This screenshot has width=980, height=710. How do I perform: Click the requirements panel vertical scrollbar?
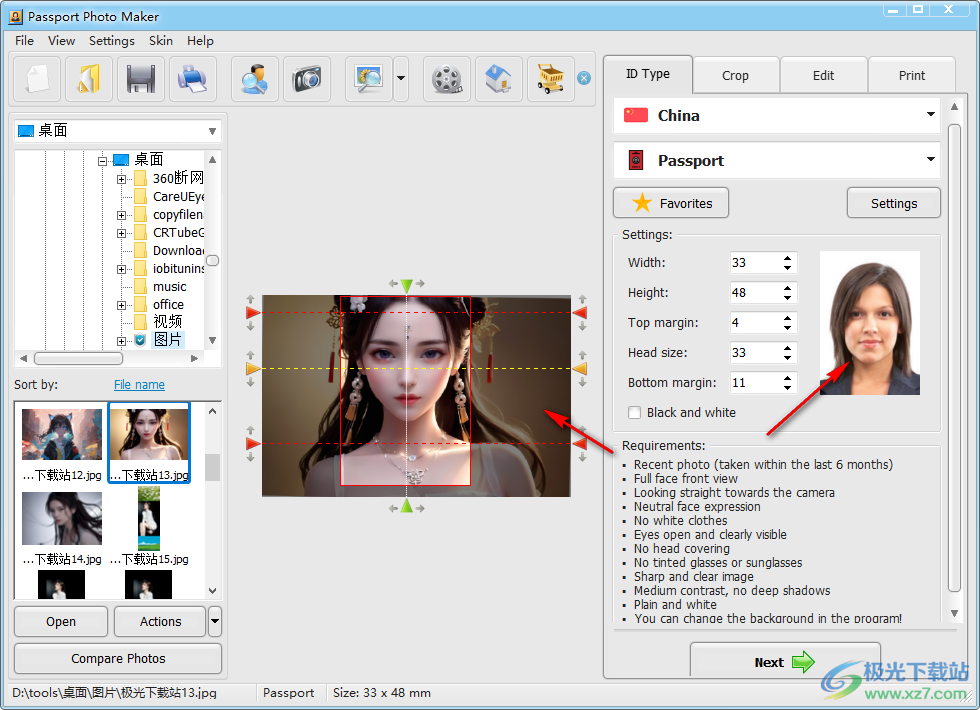(x=954, y=359)
